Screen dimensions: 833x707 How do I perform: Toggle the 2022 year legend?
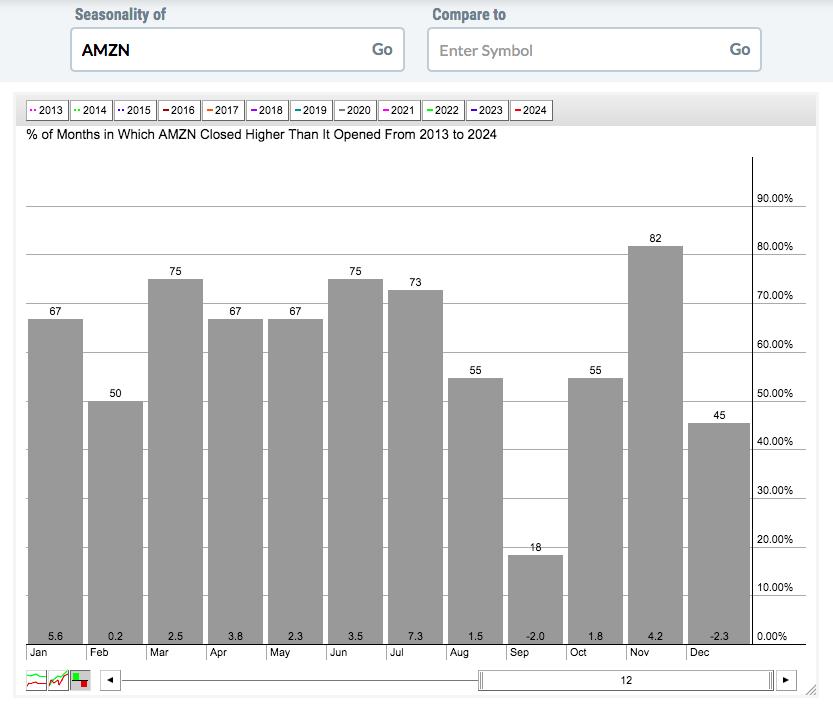[442, 111]
